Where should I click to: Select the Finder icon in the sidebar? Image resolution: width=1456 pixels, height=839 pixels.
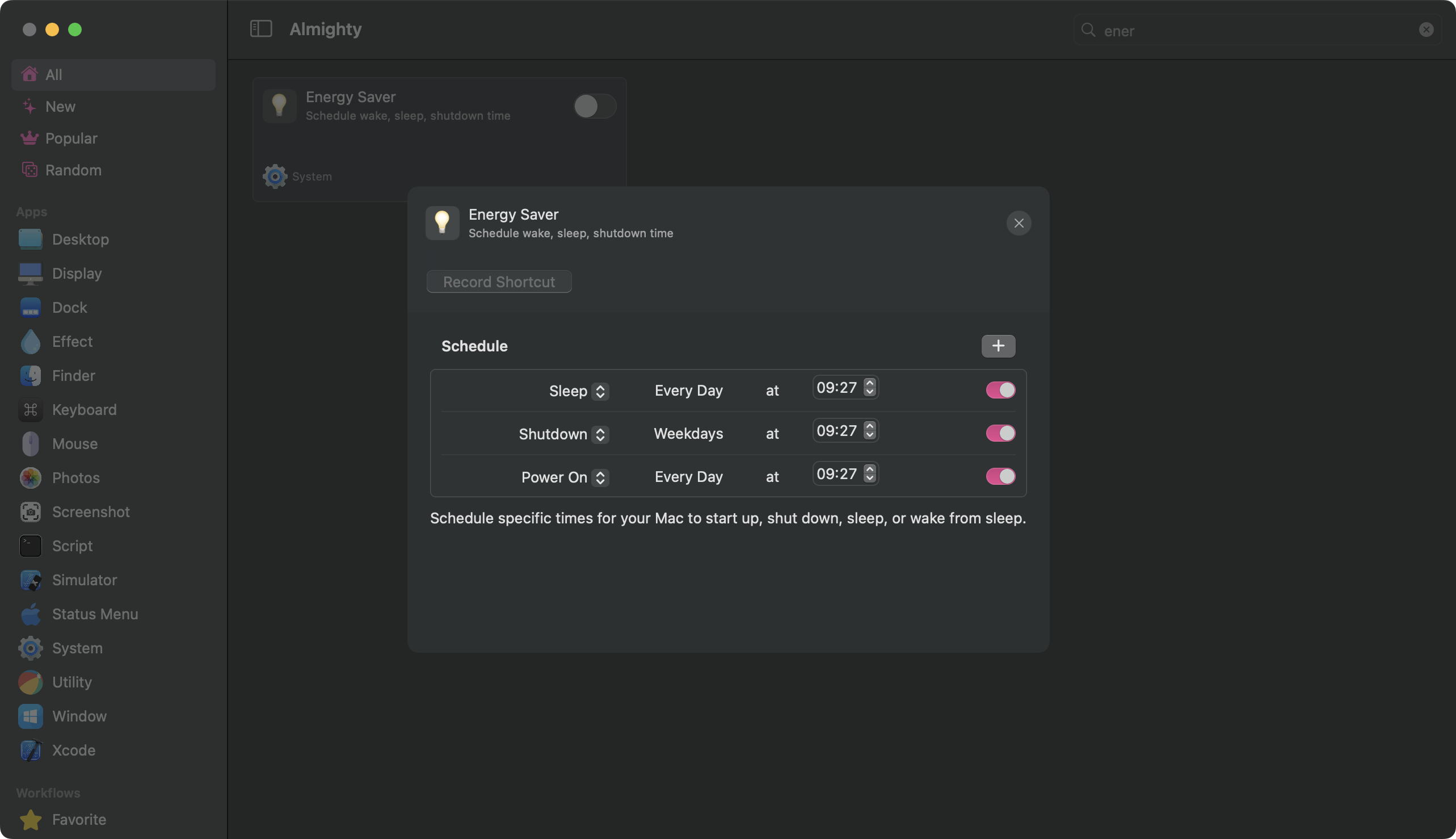30,376
